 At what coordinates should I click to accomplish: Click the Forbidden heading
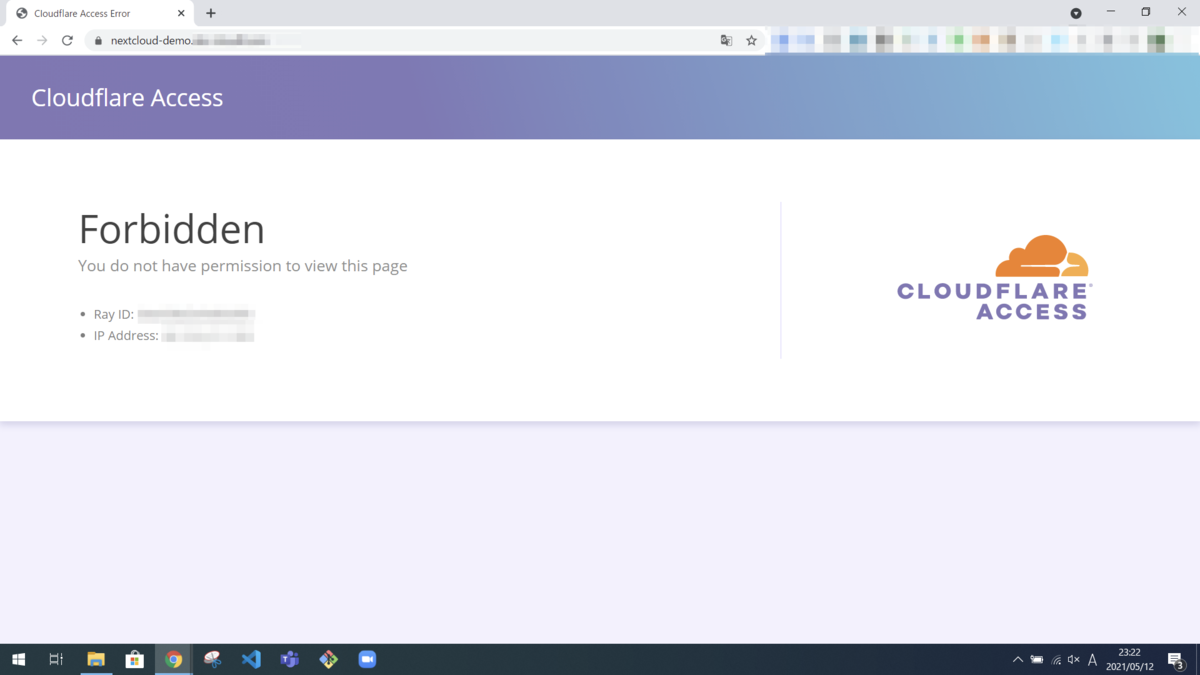pyautogui.click(x=172, y=229)
